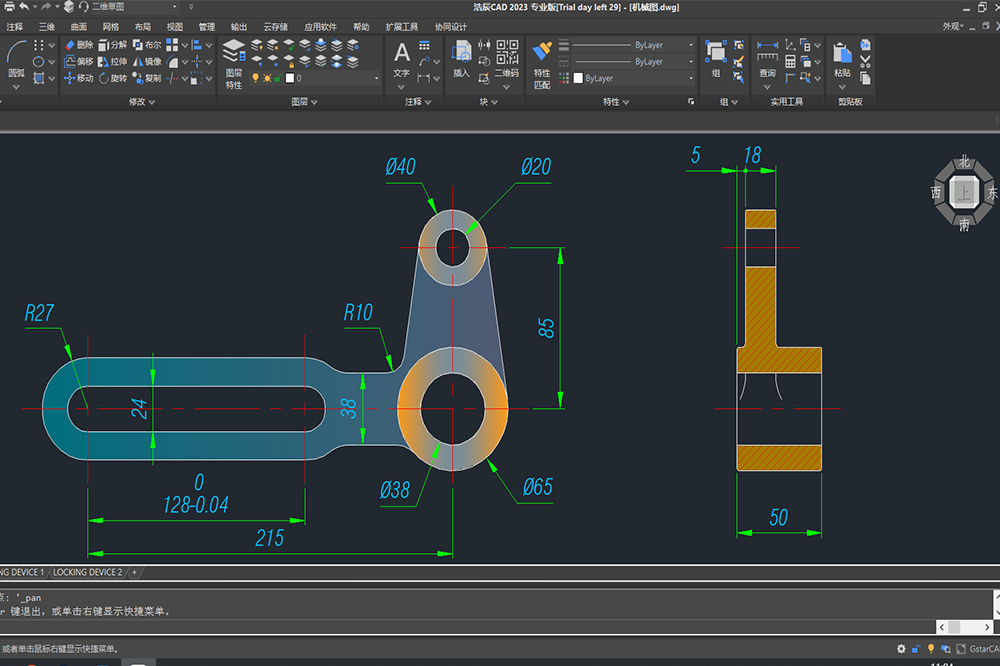
Task: Toggle the layer lock padlock icon
Action: pos(278,78)
